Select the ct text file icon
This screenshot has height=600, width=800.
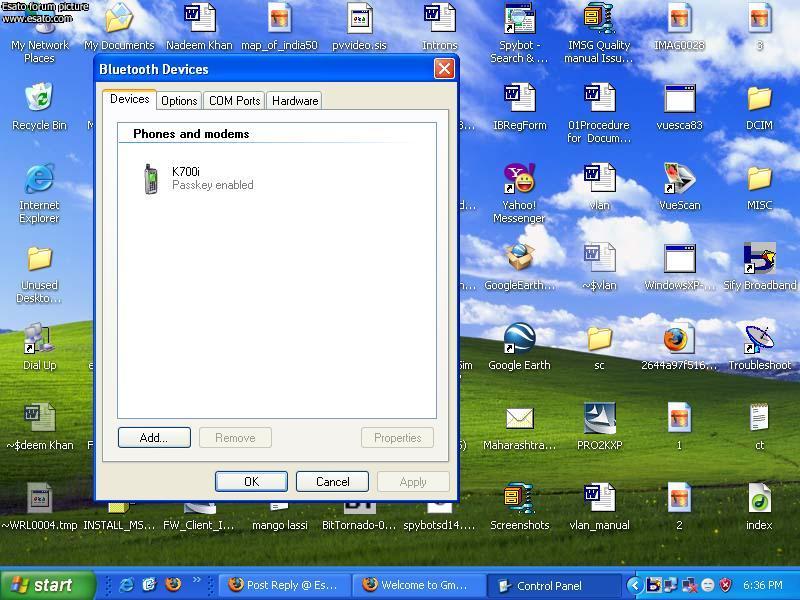pyautogui.click(x=759, y=418)
